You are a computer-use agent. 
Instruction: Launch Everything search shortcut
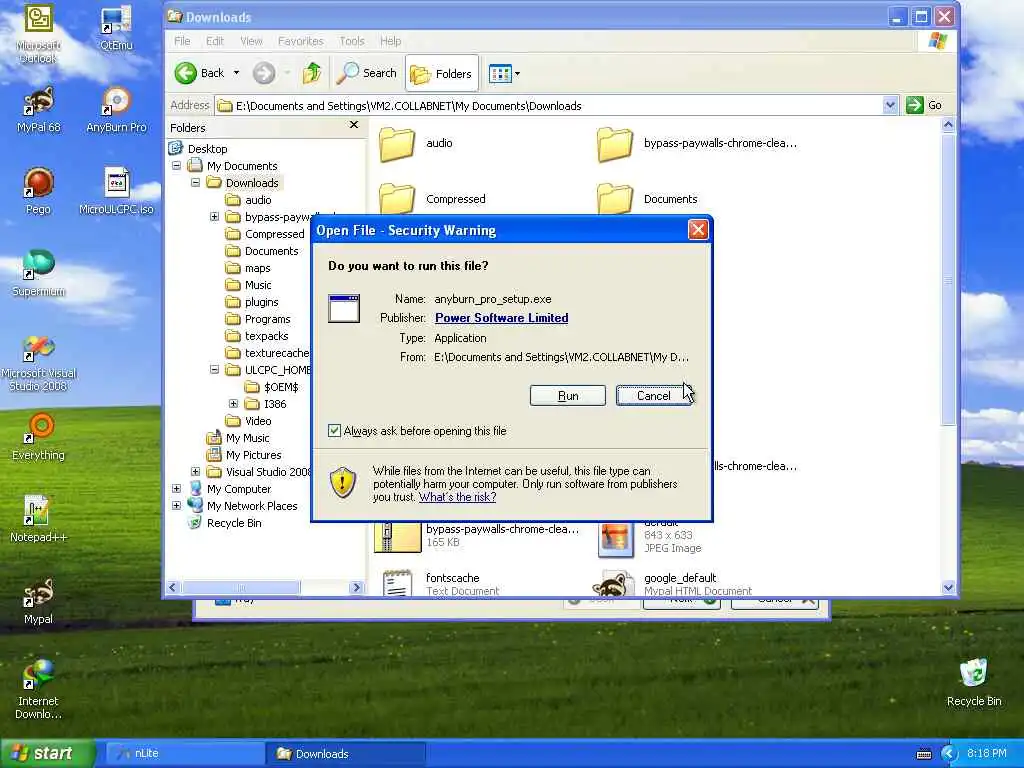tap(38, 437)
